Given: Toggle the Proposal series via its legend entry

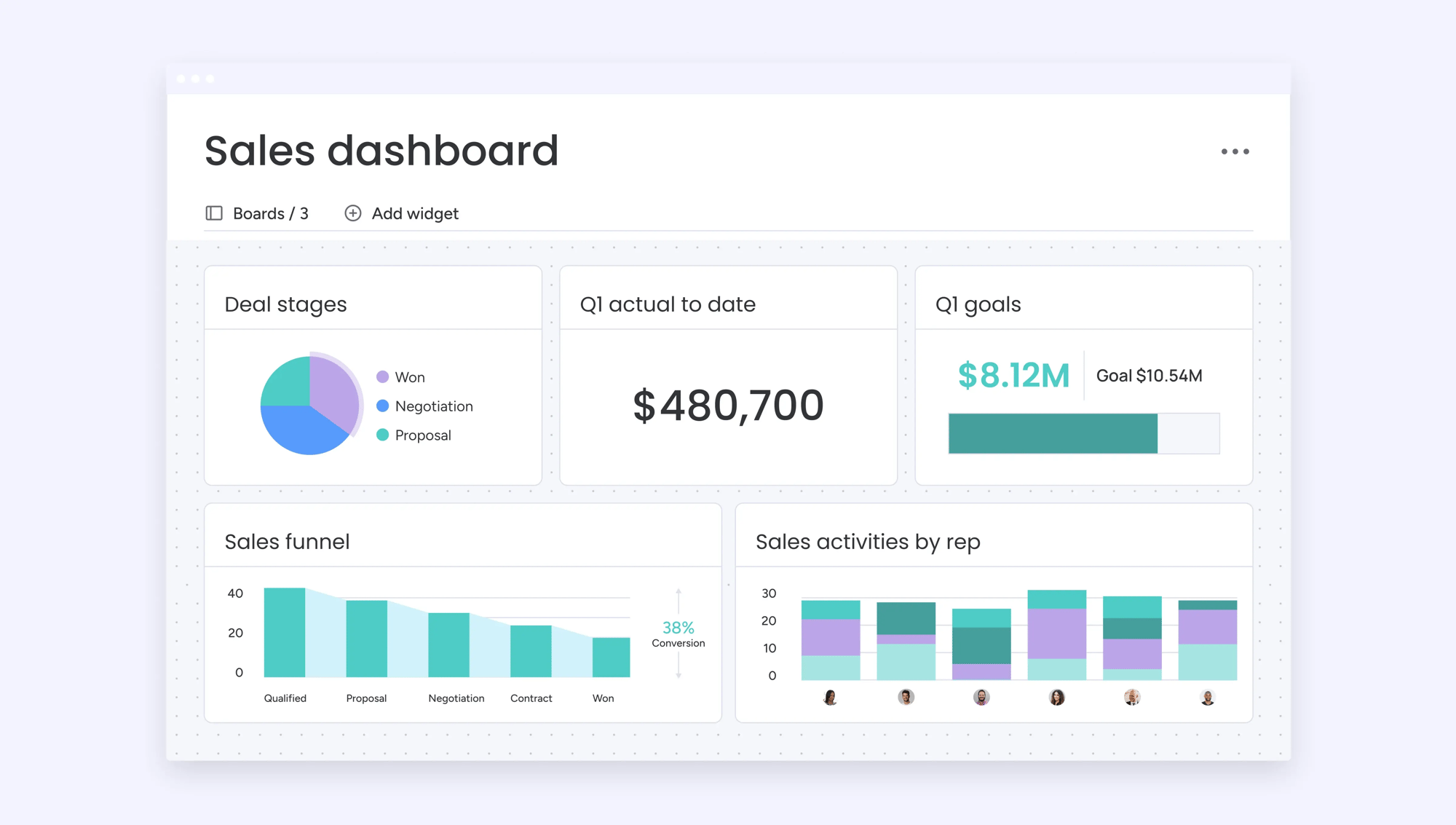Looking at the screenshot, I should (x=422, y=435).
